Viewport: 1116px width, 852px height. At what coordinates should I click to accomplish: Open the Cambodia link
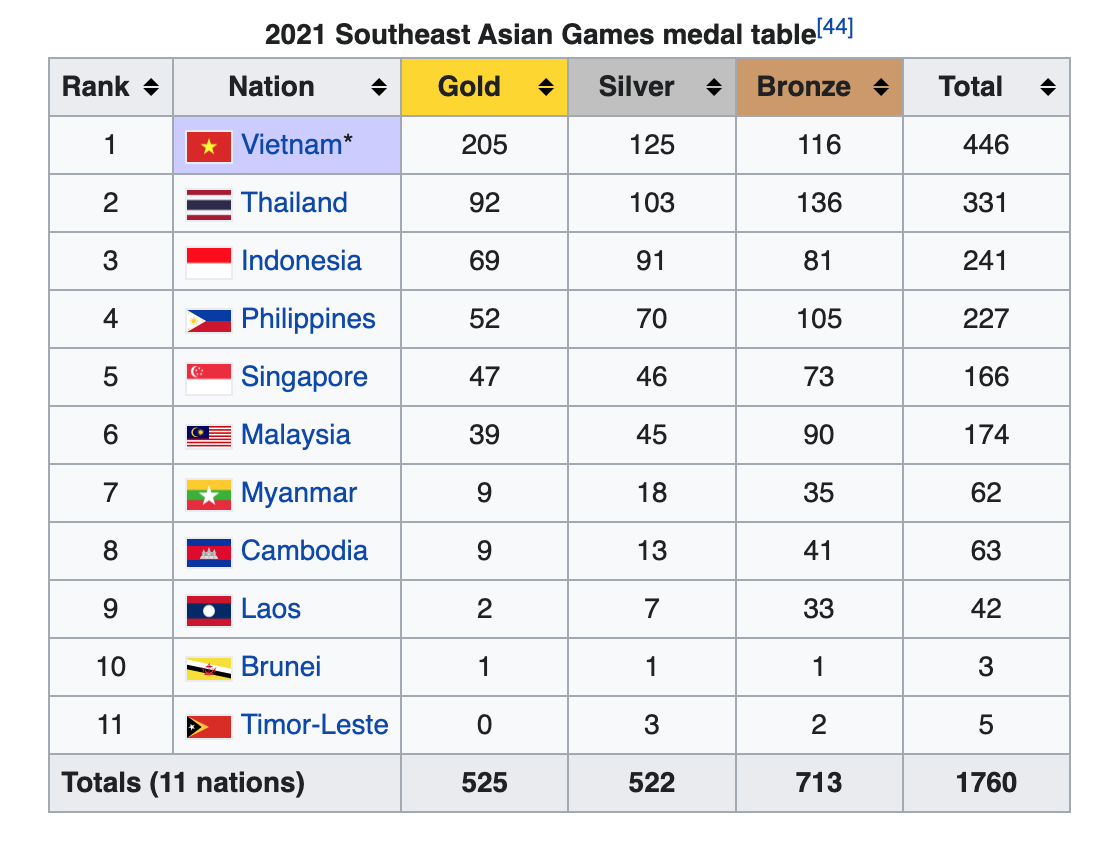(304, 550)
